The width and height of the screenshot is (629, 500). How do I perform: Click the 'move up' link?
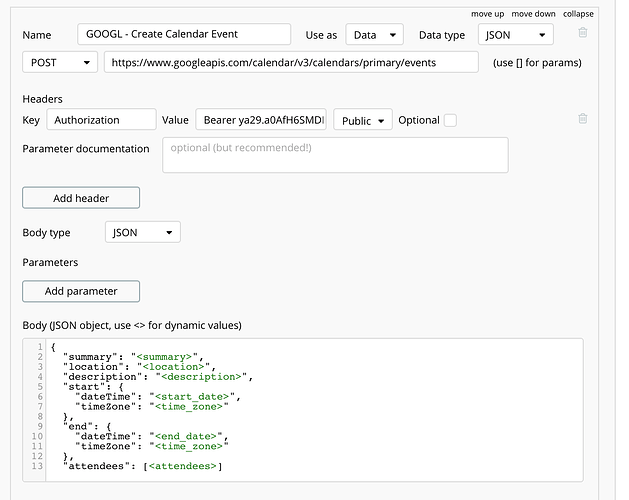point(487,13)
